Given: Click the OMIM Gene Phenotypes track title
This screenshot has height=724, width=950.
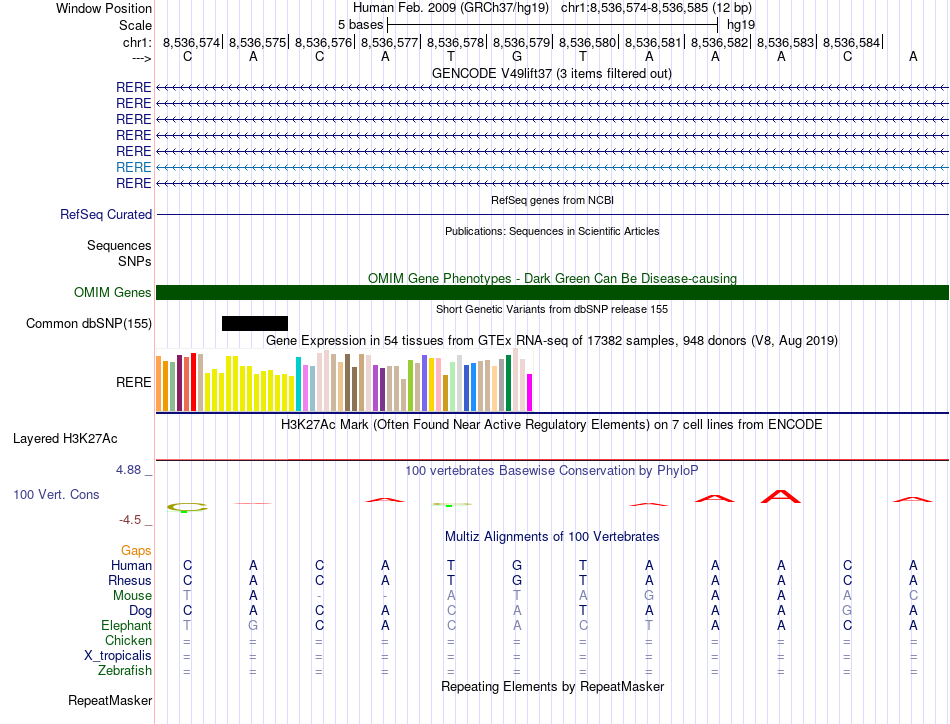Looking at the screenshot, I should (552, 279).
